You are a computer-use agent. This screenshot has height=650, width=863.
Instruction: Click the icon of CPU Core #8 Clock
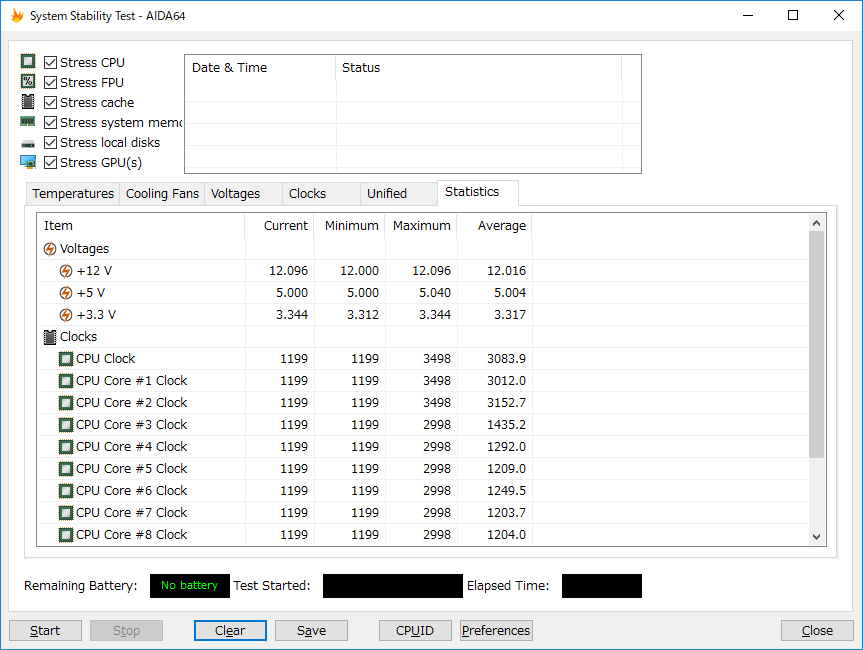(x=66, y=535)
